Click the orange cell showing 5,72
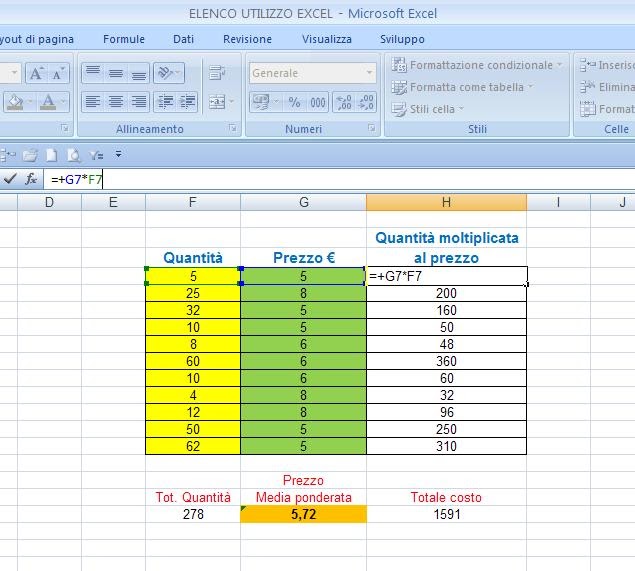635x571 pixels. [303, 514]
